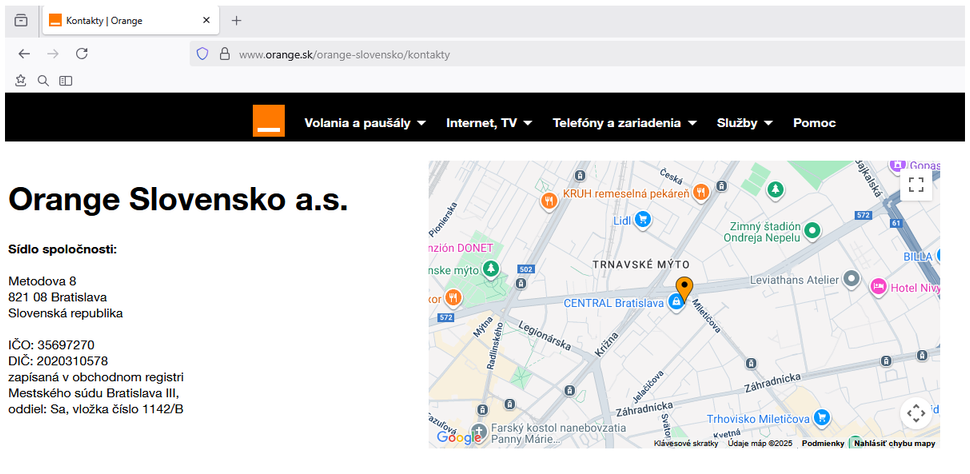The width and height of the screenshot is (970, 474).
Task: Click the shield tracking protection icon
Action: (x=202, y=54)
